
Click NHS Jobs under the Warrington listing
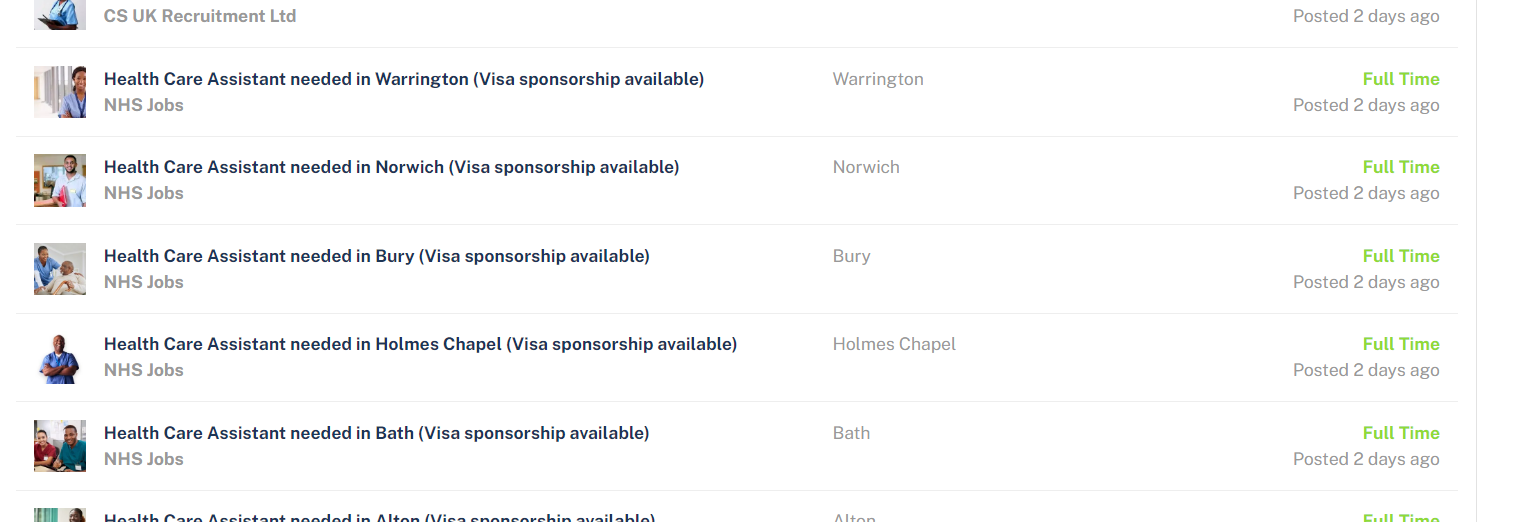144,105
